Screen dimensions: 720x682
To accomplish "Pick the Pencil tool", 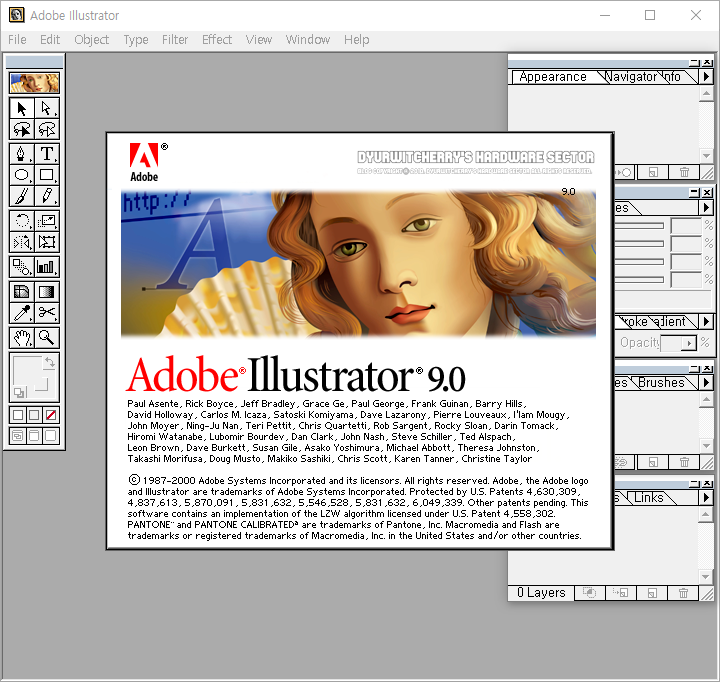I will click(46, 196).
